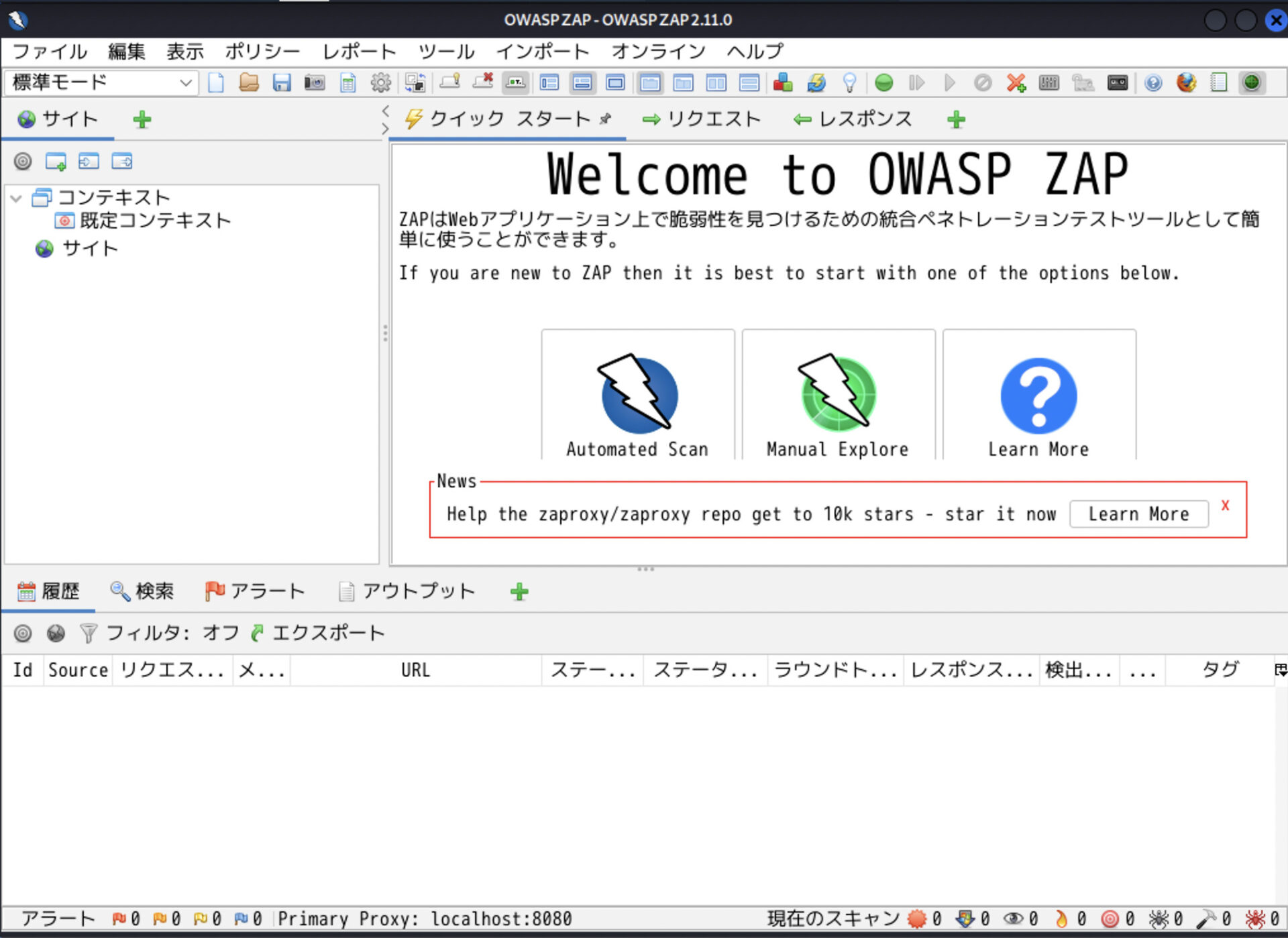The height and width of the screenshot is (938, 1288).
Task: Click the Step breakpoint icon
Action: (917, 82)
